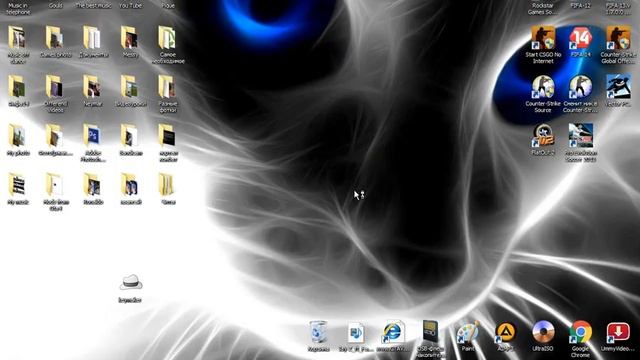Select the USB flash drive memory card icon
Screen dimensions: 640x360
[430, 339]
